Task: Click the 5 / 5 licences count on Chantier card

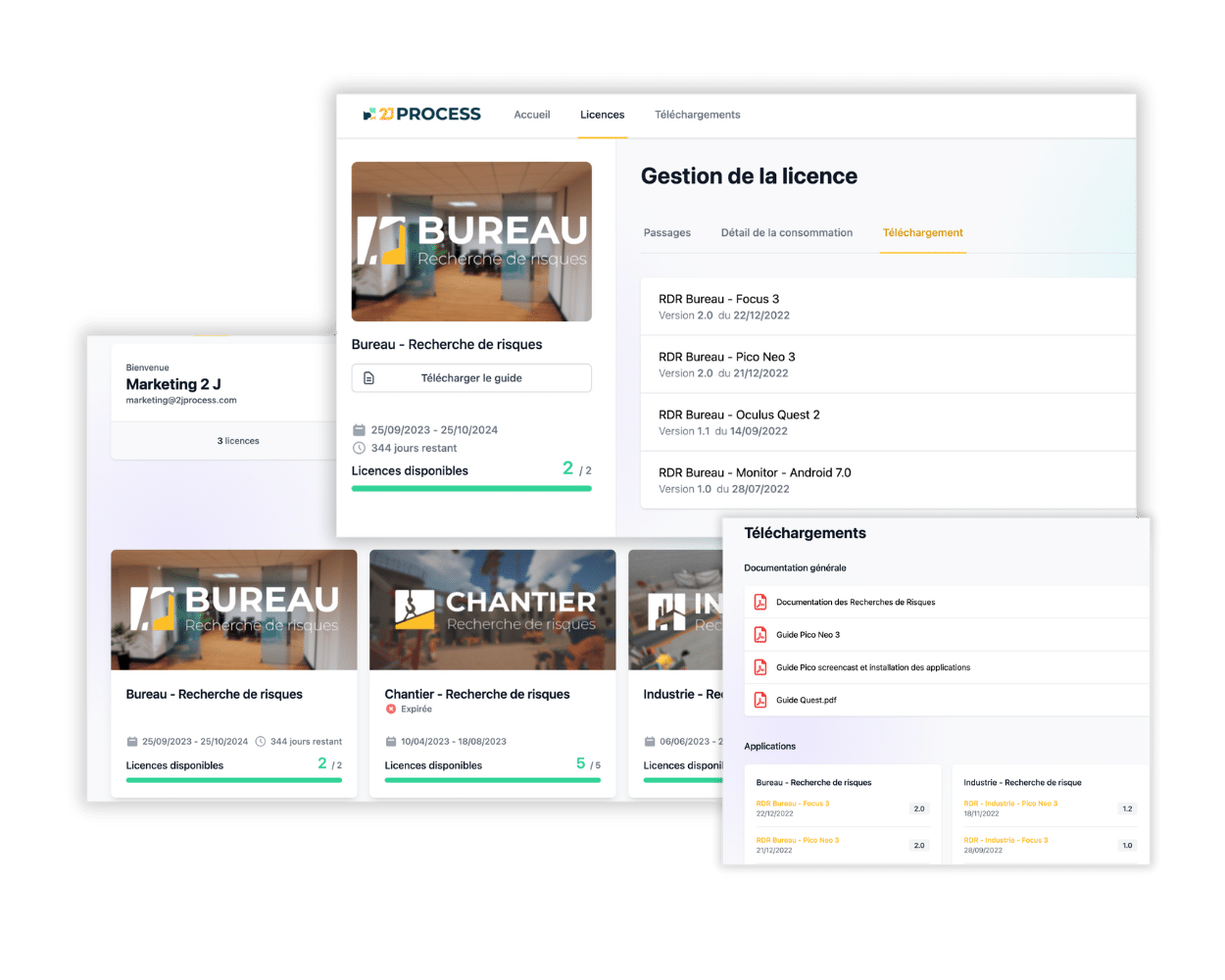Action: pyautogui.click(x=588, y=763)
